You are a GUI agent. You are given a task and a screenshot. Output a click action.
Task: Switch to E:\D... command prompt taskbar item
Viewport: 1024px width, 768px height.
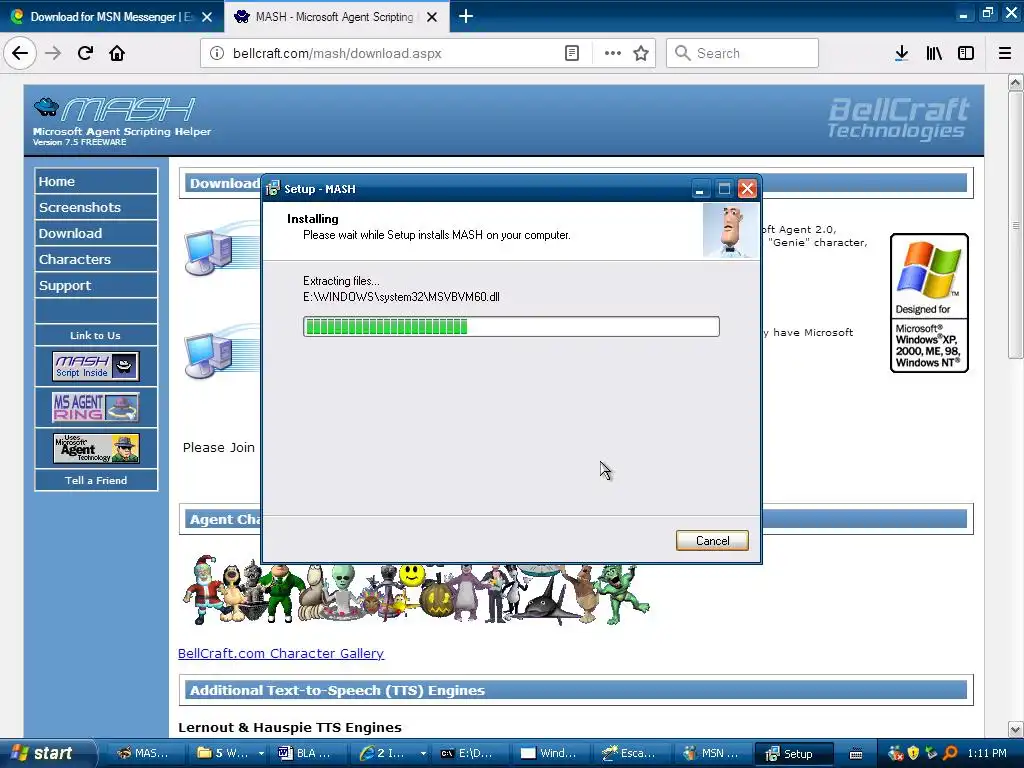[468, 753]
